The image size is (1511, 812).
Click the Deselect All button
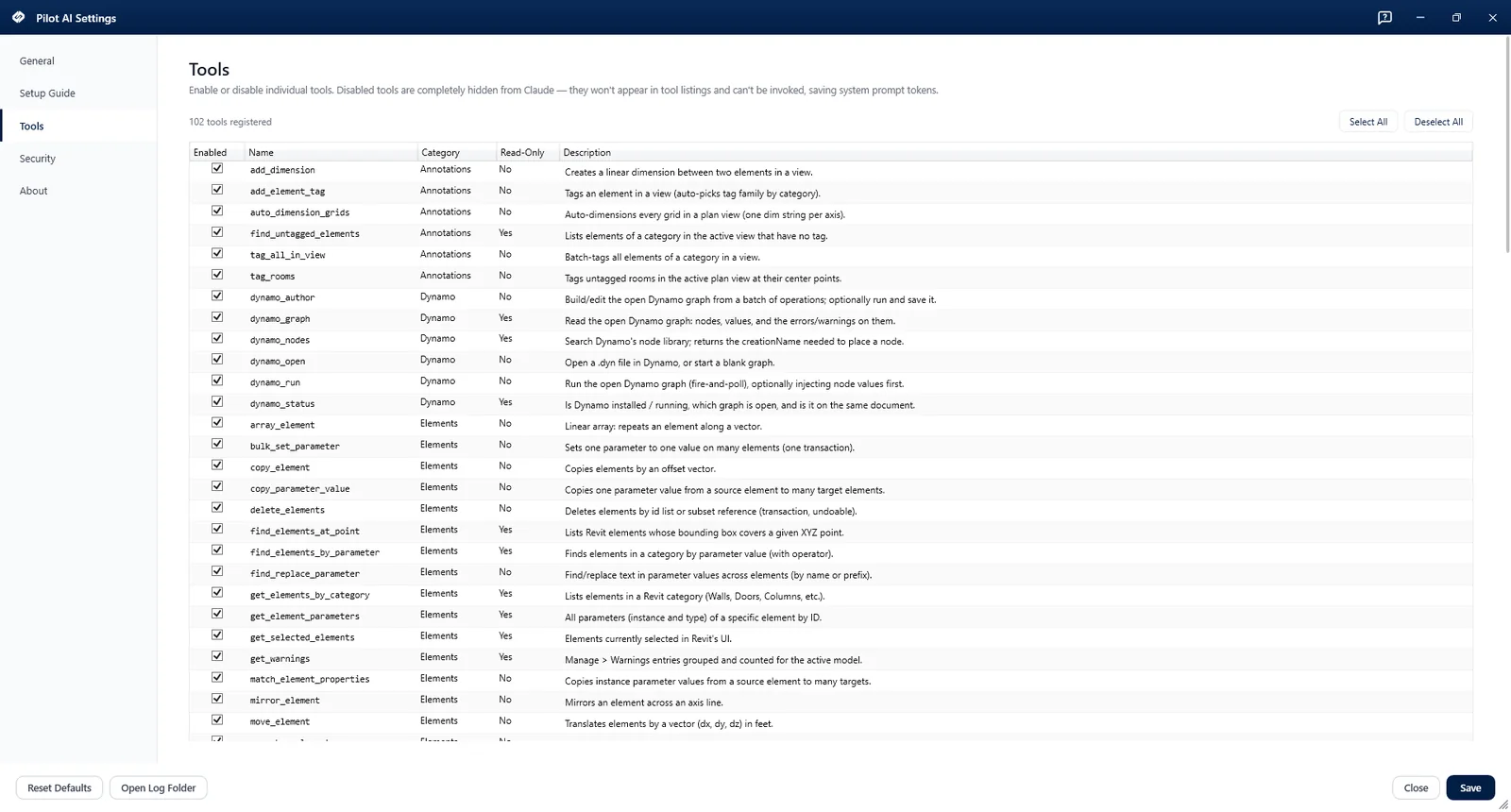click(x=1437, y=122)
